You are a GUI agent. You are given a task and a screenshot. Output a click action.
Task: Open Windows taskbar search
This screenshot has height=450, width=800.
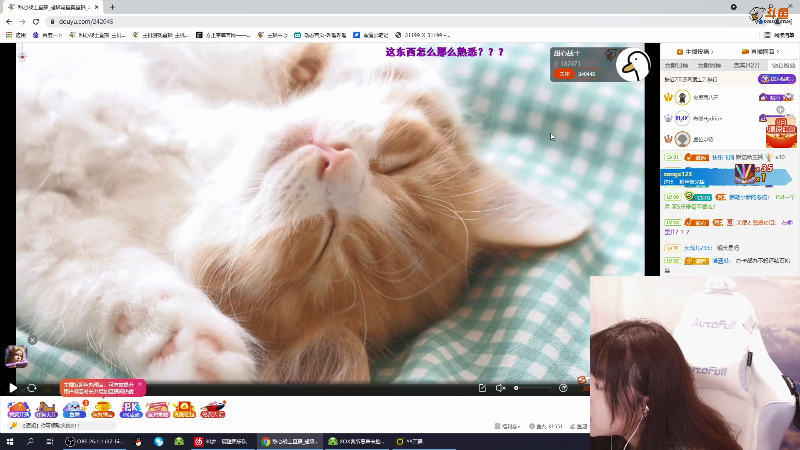[30, 441]
